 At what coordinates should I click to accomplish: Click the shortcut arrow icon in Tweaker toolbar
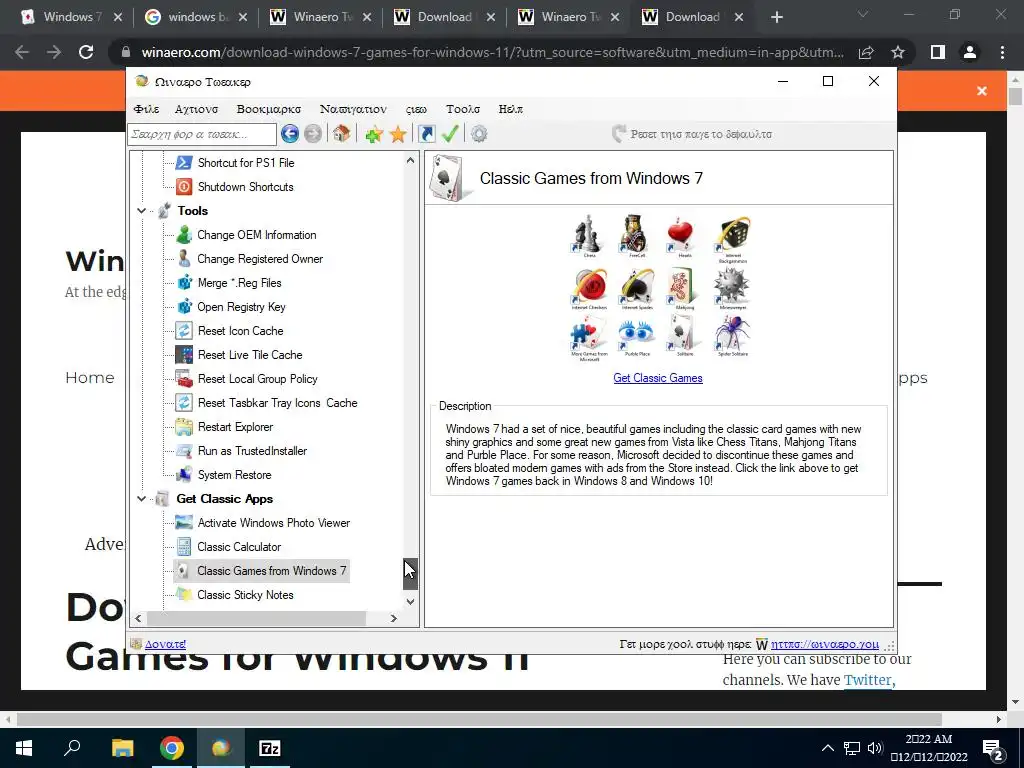click(426, 134)
